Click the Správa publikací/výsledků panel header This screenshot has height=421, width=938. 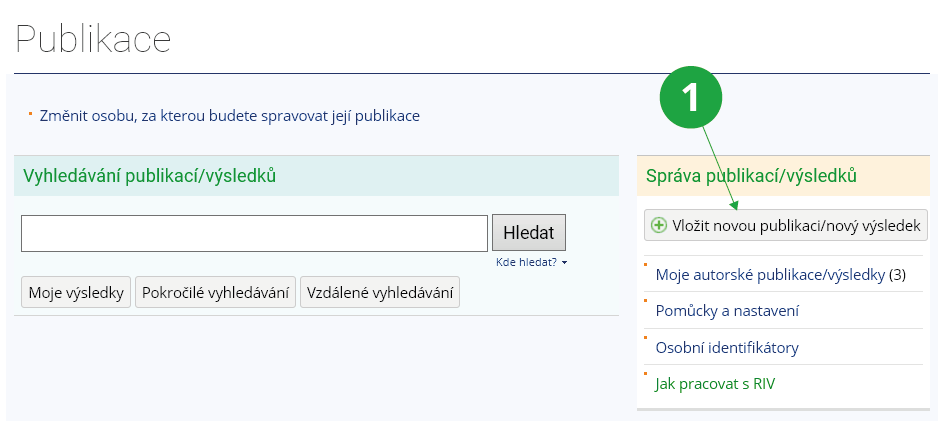coord(751,176)
